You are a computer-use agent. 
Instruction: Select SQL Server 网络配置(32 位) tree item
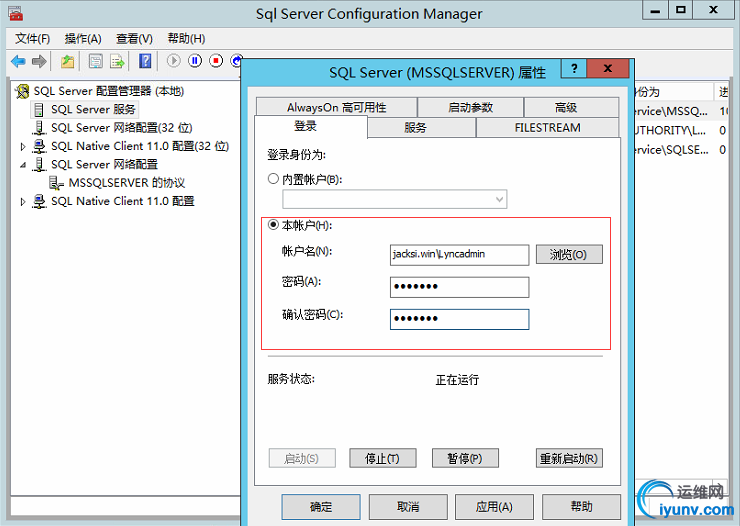(121, 128)
